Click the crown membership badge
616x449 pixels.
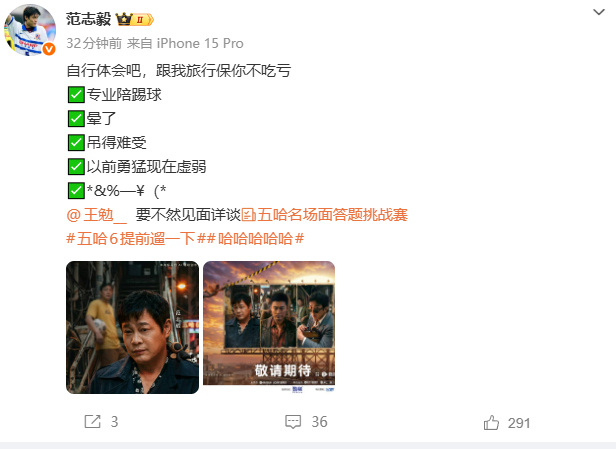[135, 19]
